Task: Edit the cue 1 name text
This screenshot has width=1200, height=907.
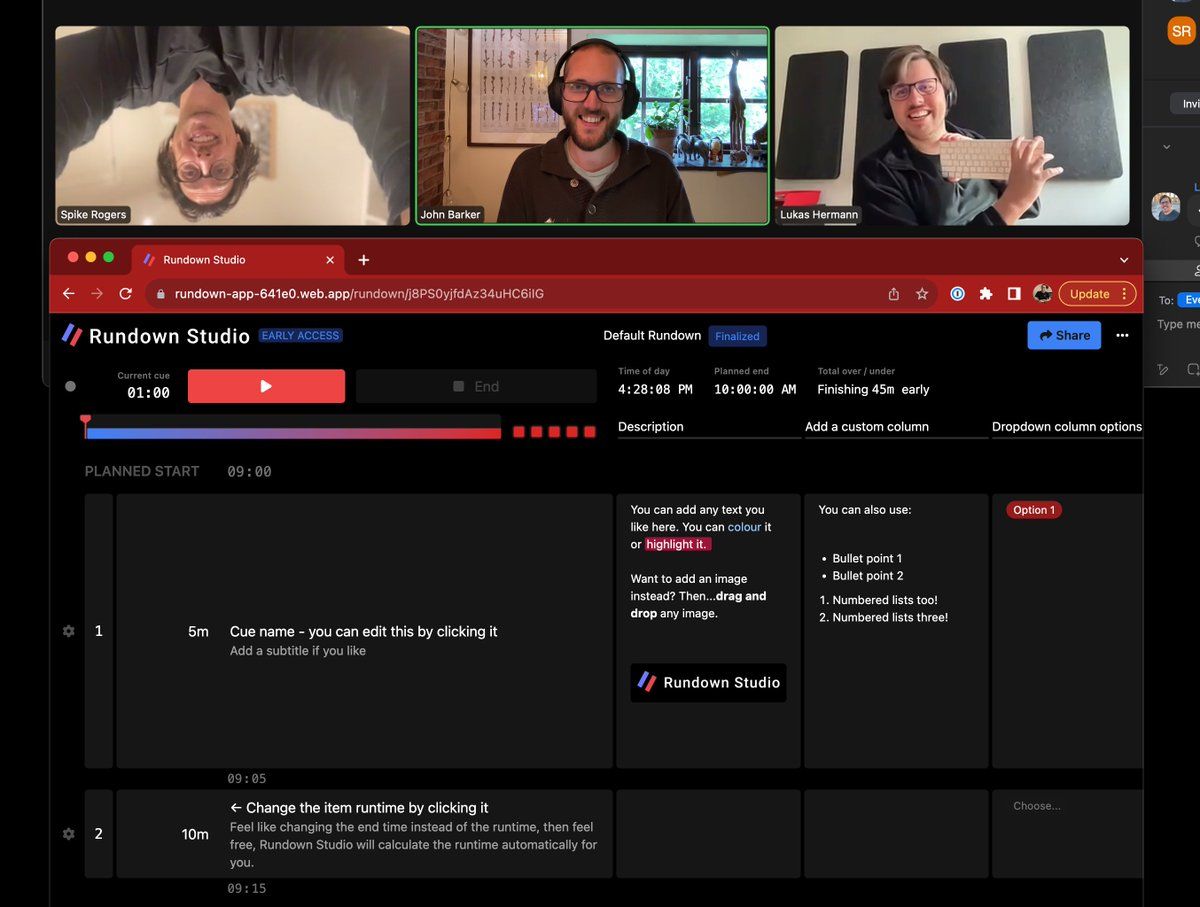Action: (364, 631)
